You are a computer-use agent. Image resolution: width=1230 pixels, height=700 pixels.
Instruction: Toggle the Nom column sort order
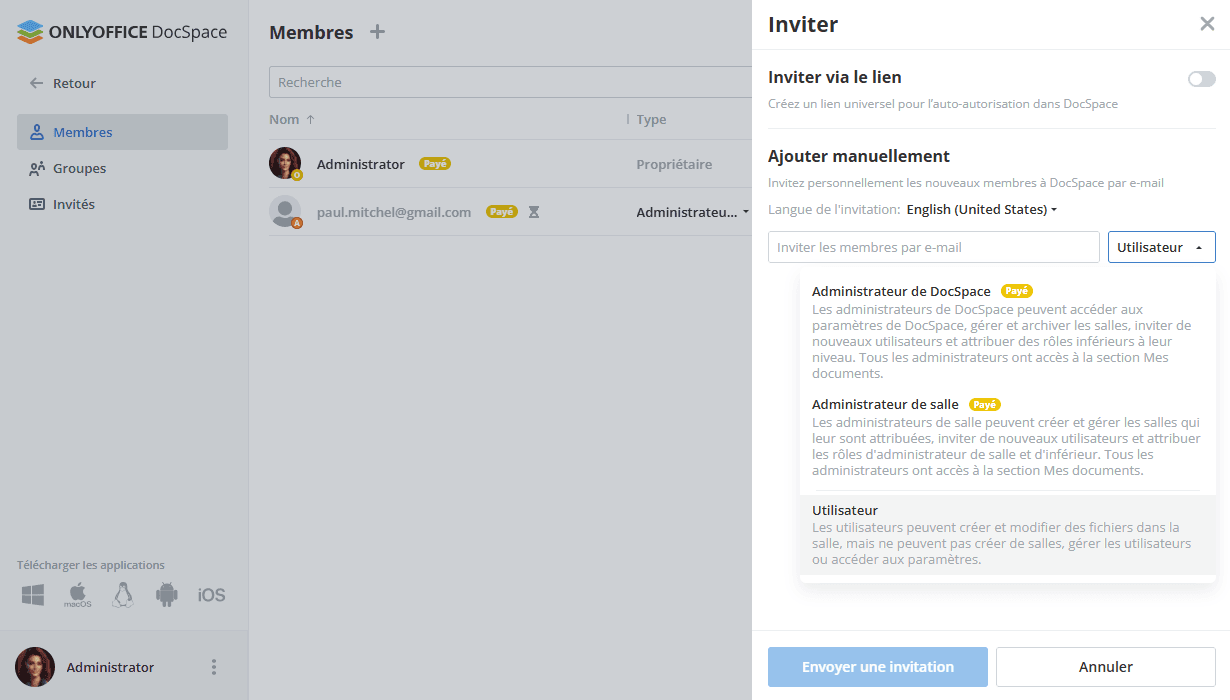[x=291, y=118]
